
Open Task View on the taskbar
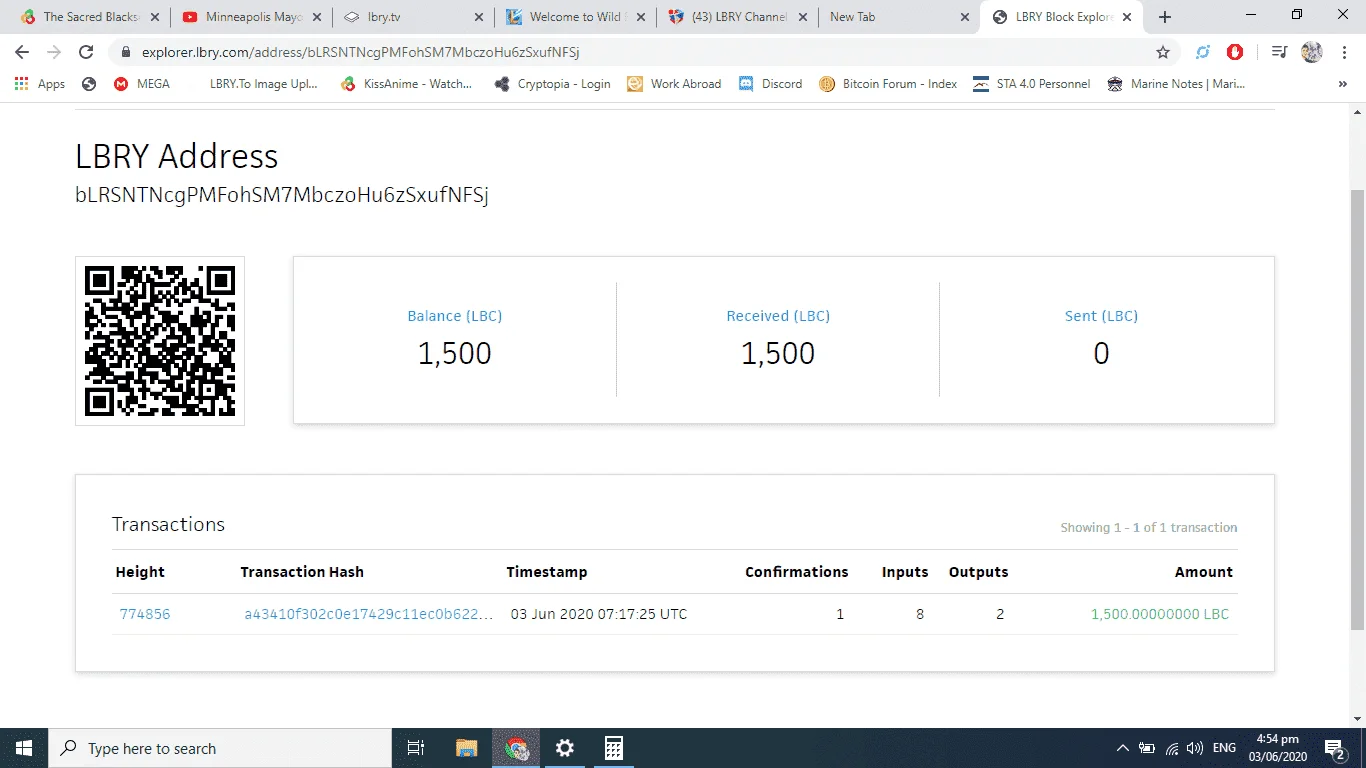(x=416, y=748)
